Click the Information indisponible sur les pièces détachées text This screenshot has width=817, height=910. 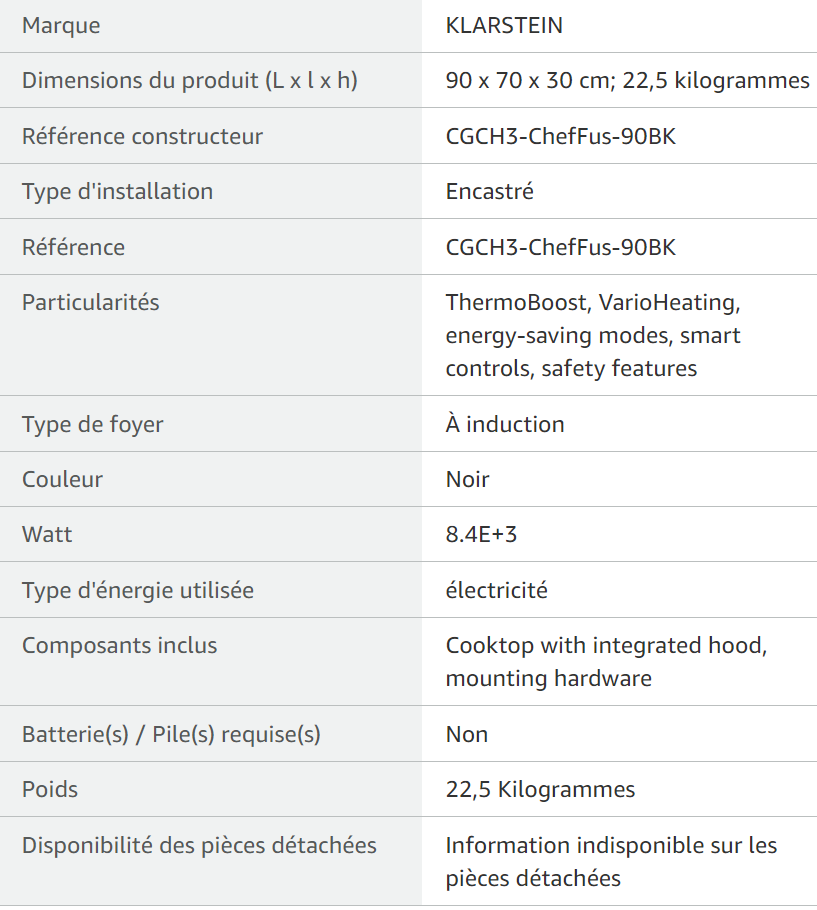tap(611, 861)
